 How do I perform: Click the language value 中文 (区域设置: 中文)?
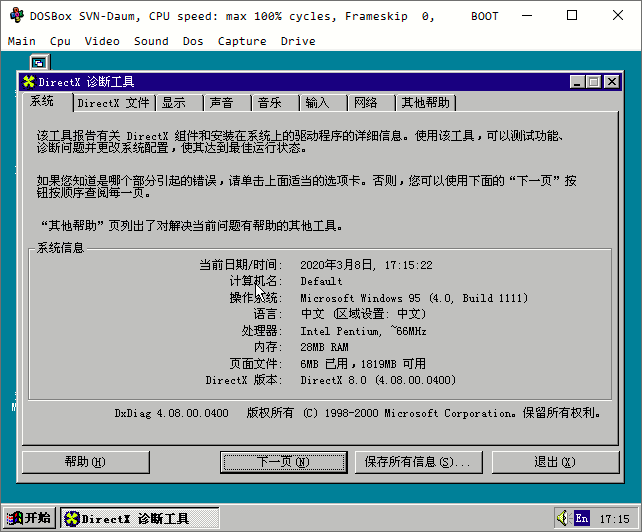pos(363,314)
